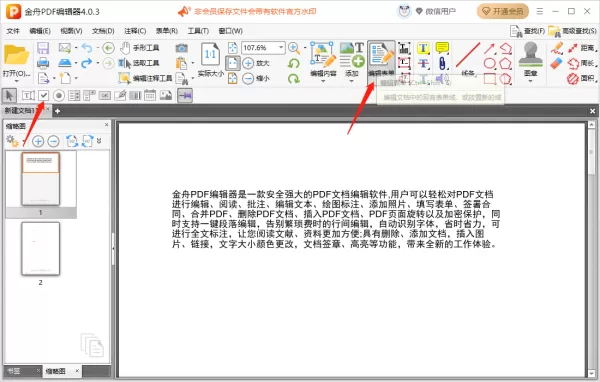The height and width of the screenshot is (382, 600).
Task: Select the list box form field tool
Action: click(x=74, y=95)
